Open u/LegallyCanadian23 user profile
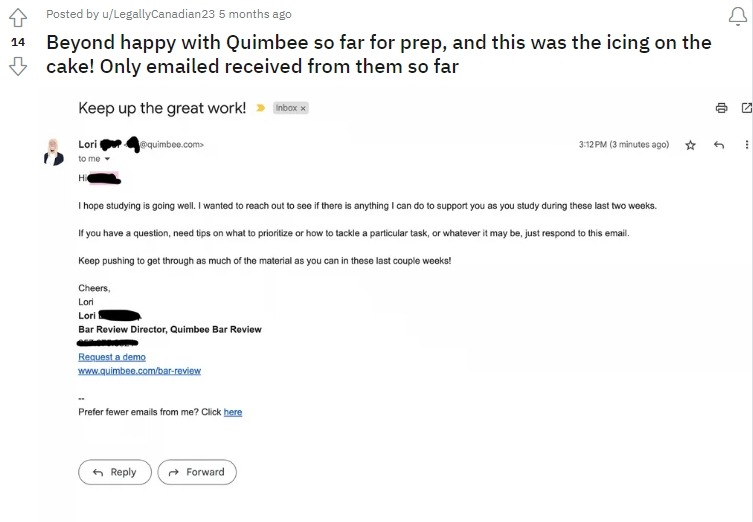The image size is (753, 522). (x=158, y=14)
